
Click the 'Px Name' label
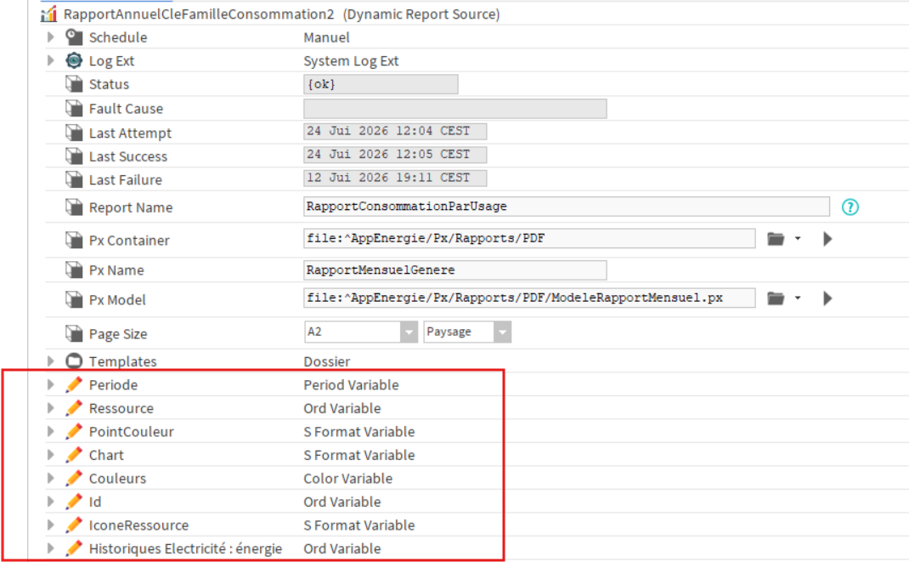(116, 270)
